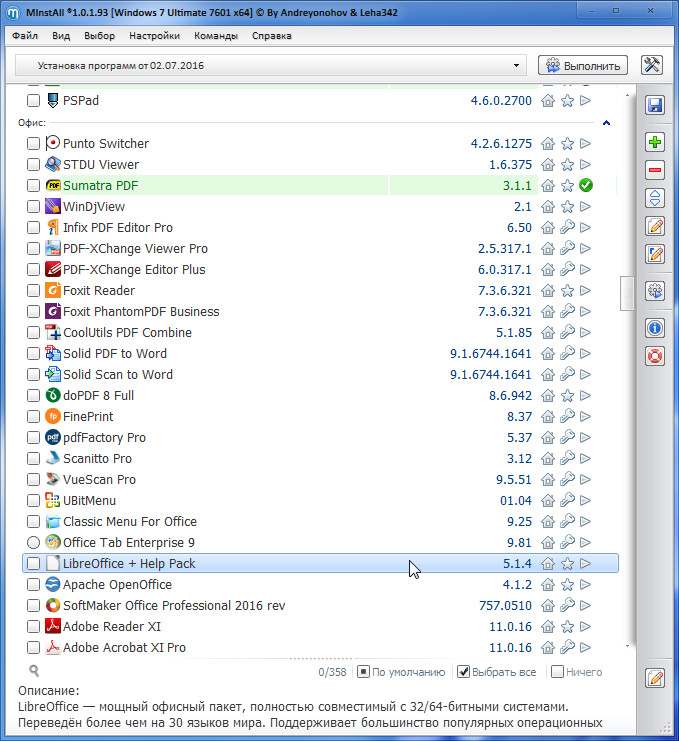Collapse the 'Офис' group chevron
The width and height of the screenshot is (679, 741).
[x=606, y=123]
